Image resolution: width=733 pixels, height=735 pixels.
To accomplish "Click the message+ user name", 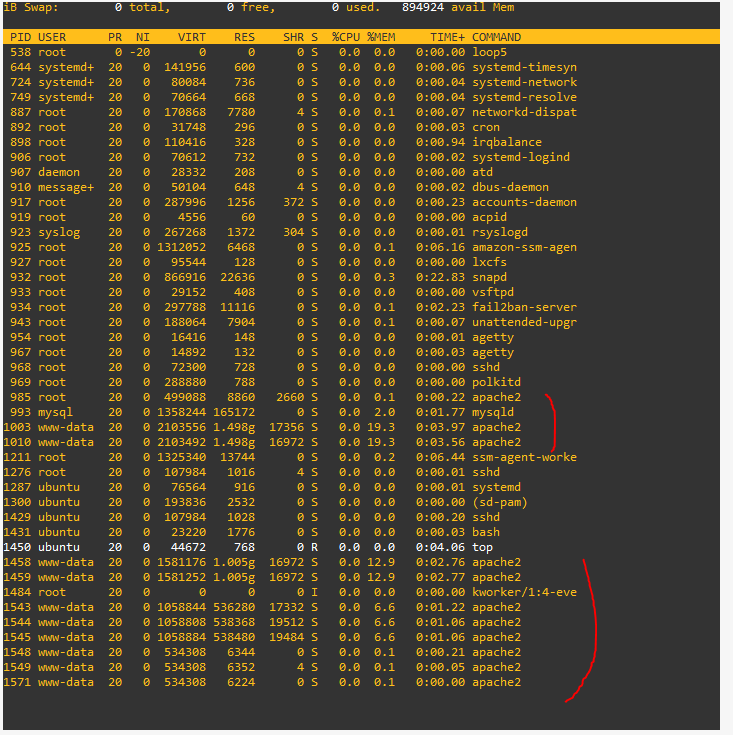I will click(66, 187).
